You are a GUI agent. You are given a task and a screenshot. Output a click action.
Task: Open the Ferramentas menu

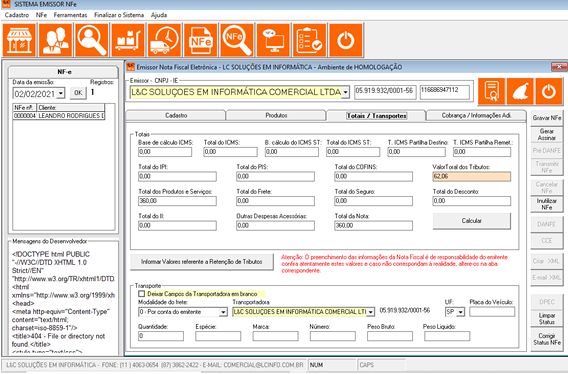click(70, 15)
